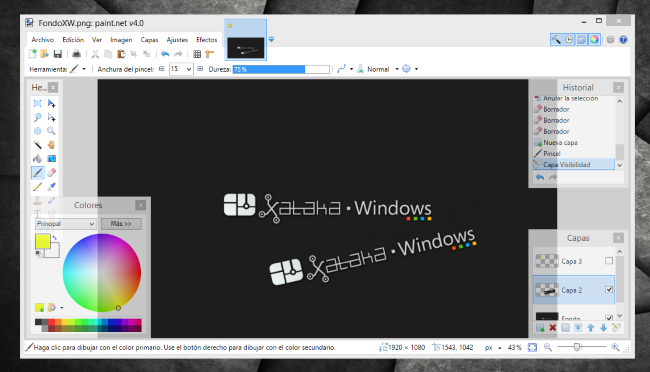Click undo arrow in Historial panel
The image size is (650, 372).
[x=540, y=177]
